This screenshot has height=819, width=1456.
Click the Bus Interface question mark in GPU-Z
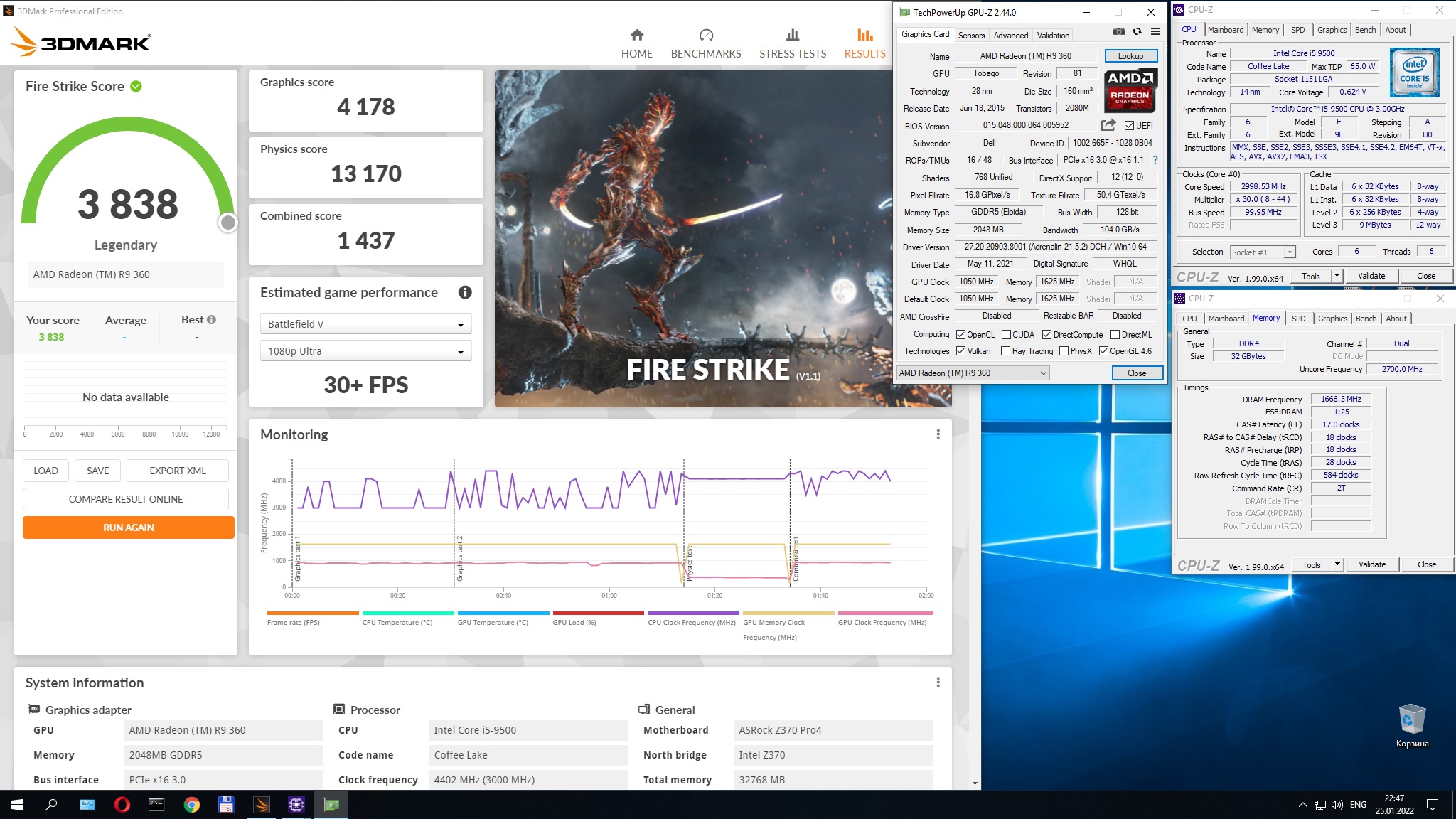[1155, 160]
